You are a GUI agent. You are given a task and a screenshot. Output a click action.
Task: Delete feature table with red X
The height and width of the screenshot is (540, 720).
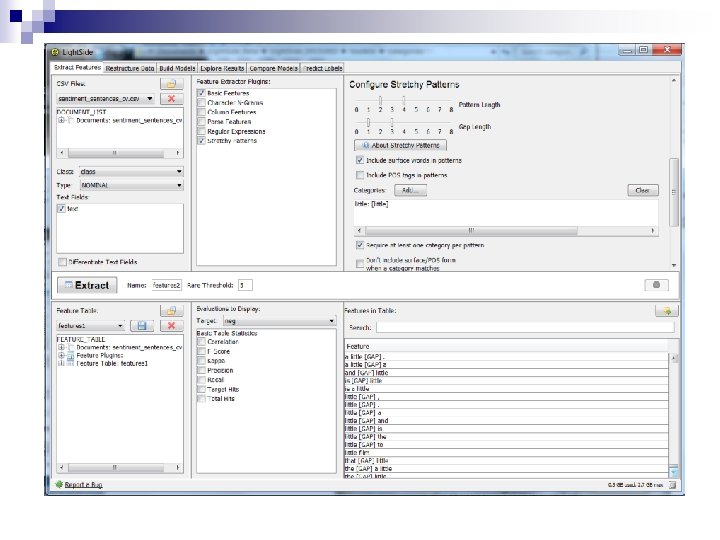(171, 326)
